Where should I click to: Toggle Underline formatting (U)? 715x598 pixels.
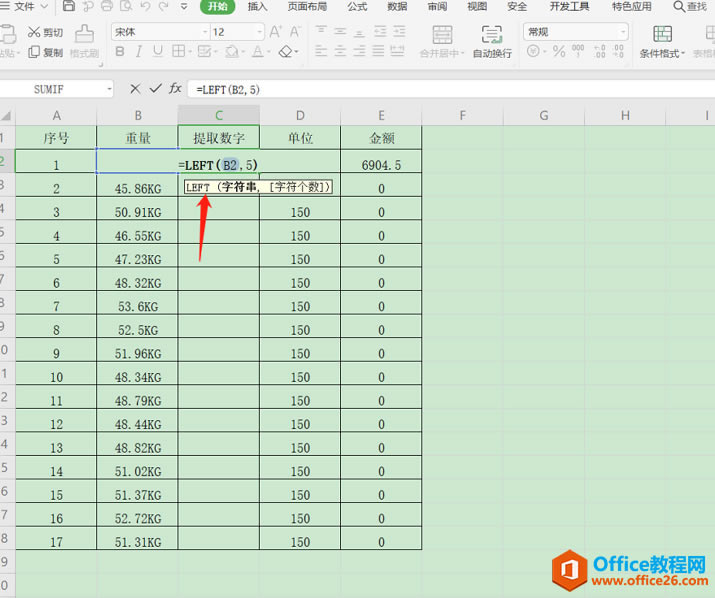point(158,52)
